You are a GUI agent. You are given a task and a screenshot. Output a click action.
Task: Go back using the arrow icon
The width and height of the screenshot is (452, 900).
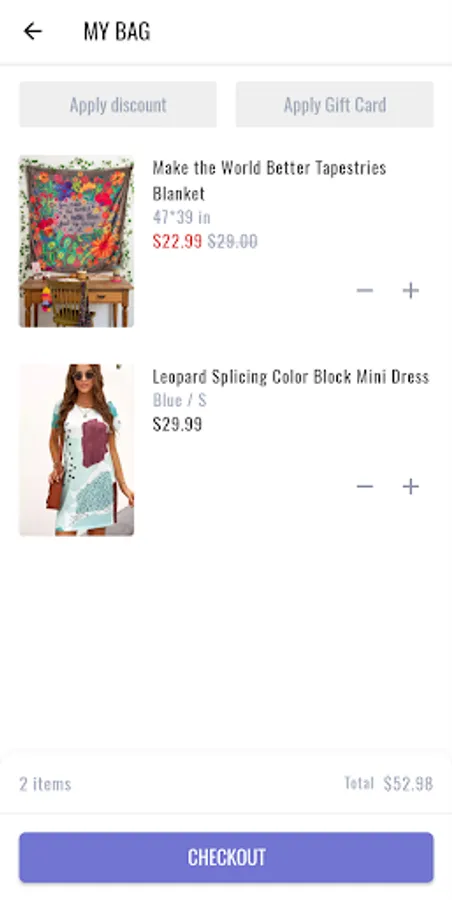(33, 31)
